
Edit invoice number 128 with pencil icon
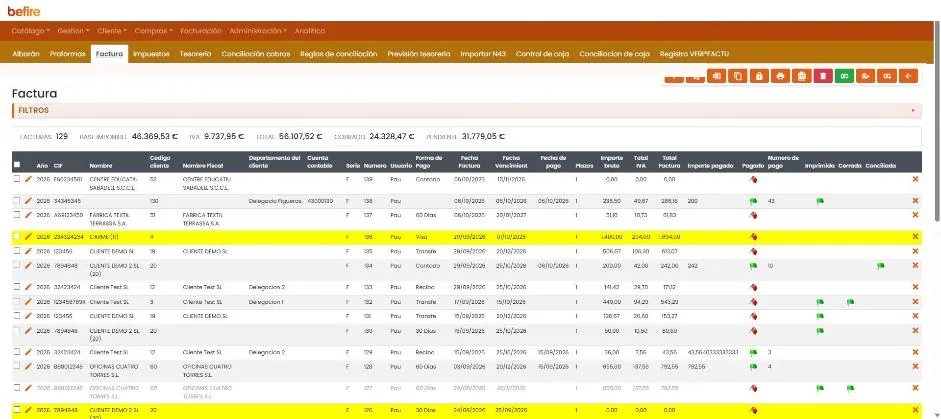pos(28,366)
